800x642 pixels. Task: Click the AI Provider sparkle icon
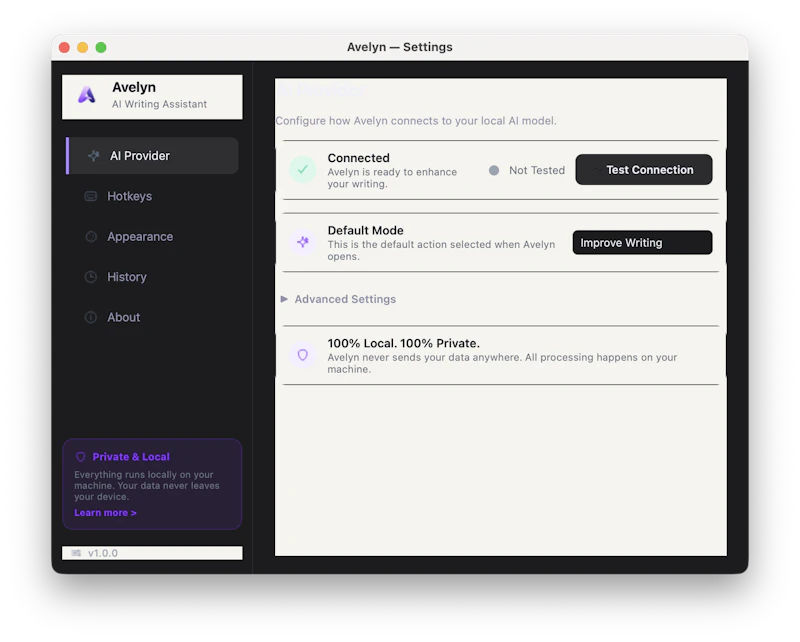93,156
